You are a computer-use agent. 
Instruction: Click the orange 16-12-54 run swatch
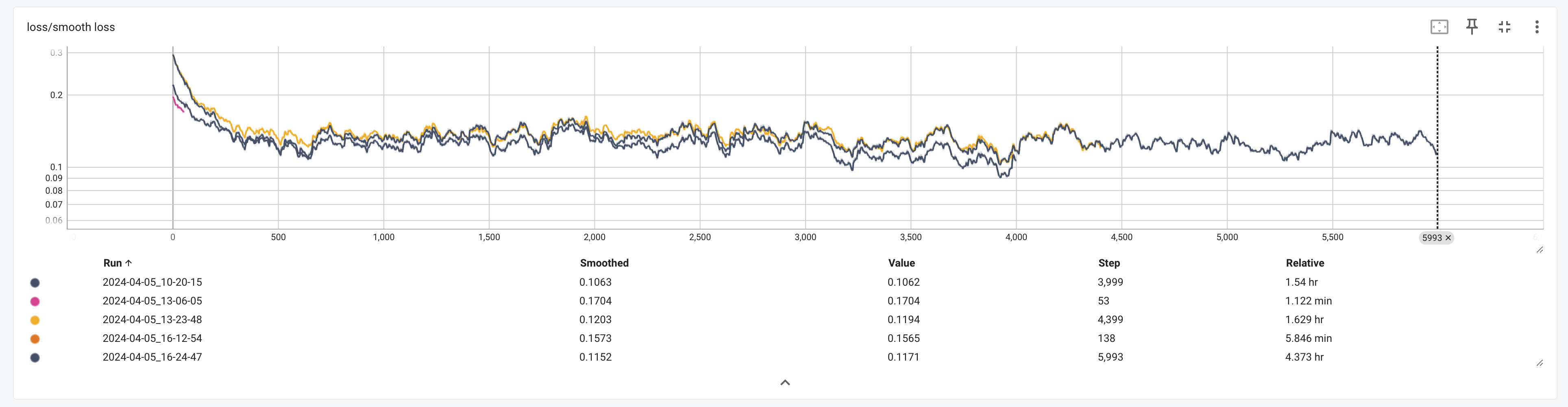pos(35,339)
